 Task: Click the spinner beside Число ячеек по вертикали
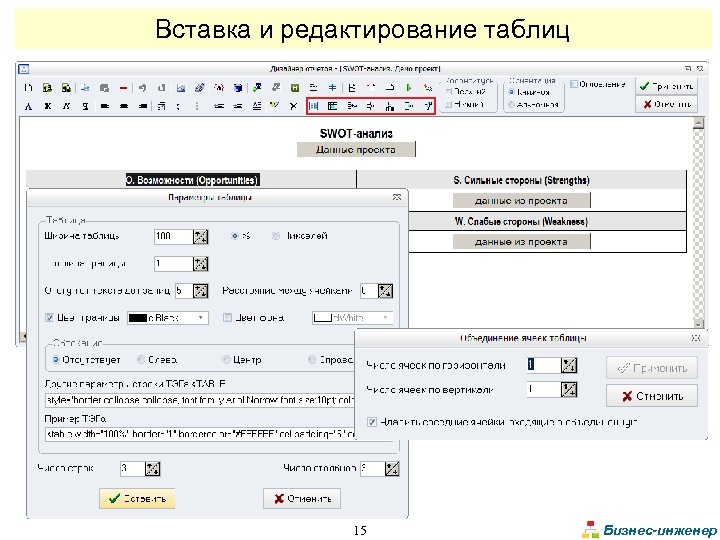569,390
